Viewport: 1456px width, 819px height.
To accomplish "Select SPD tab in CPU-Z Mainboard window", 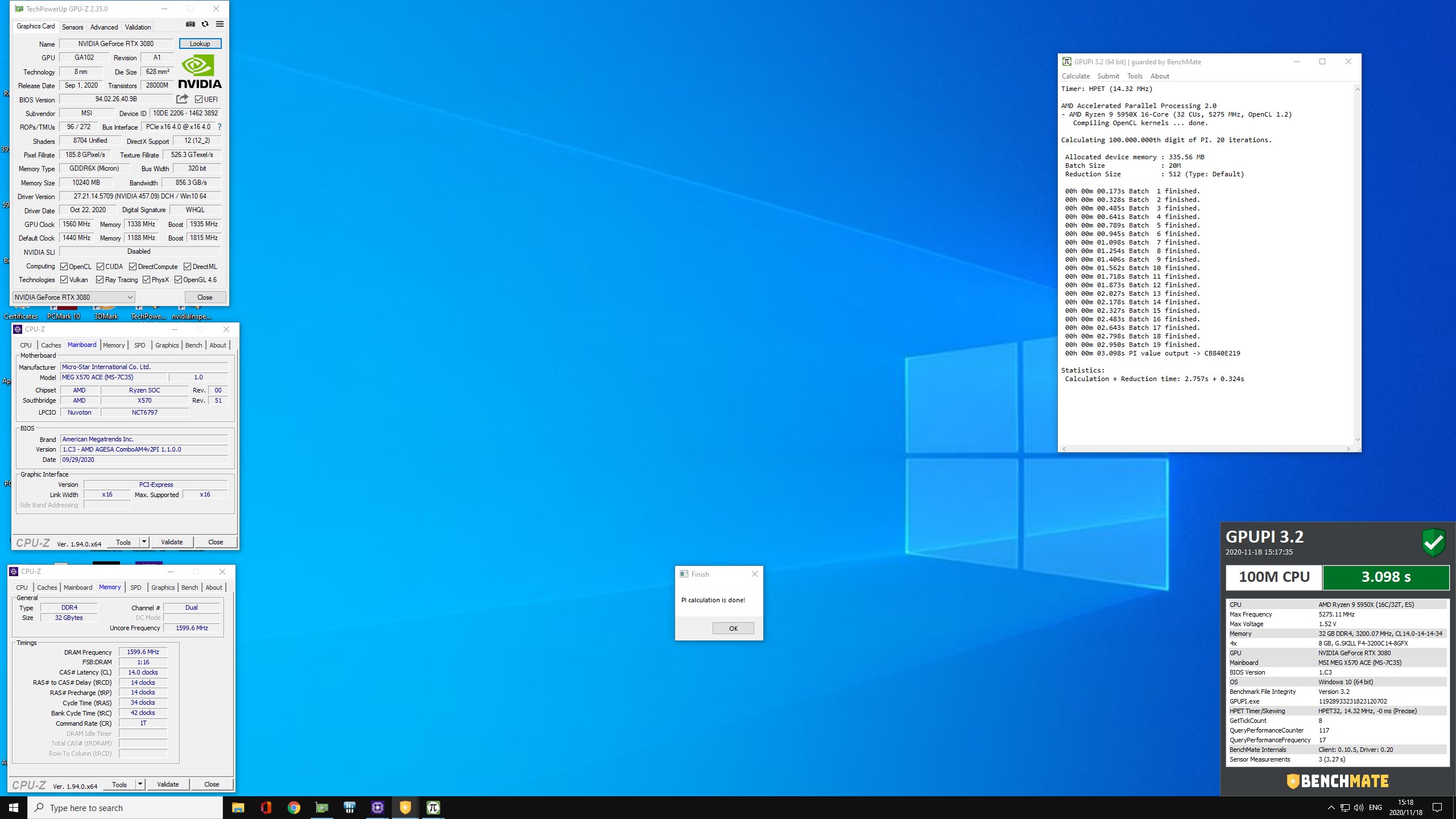I will click(x=139, y=345).
